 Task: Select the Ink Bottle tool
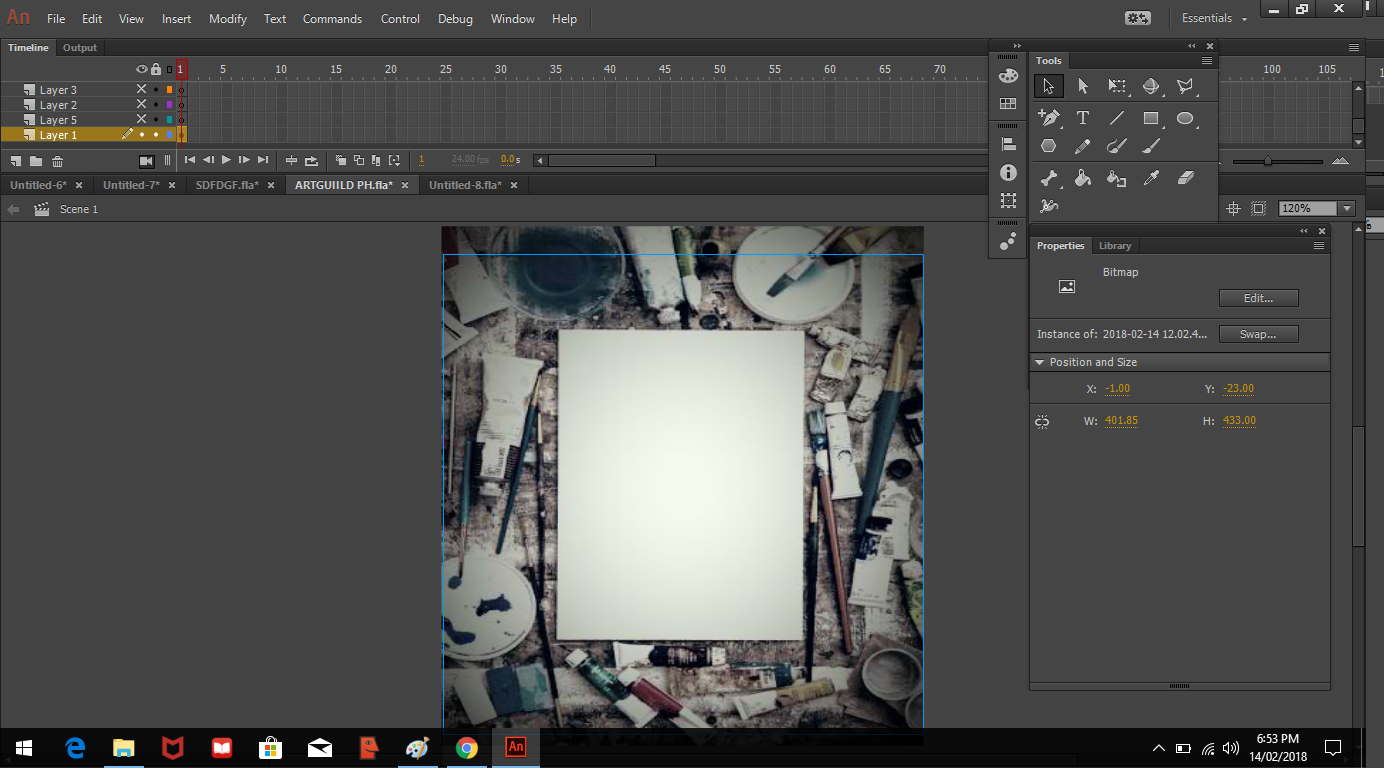(1117, 178)
